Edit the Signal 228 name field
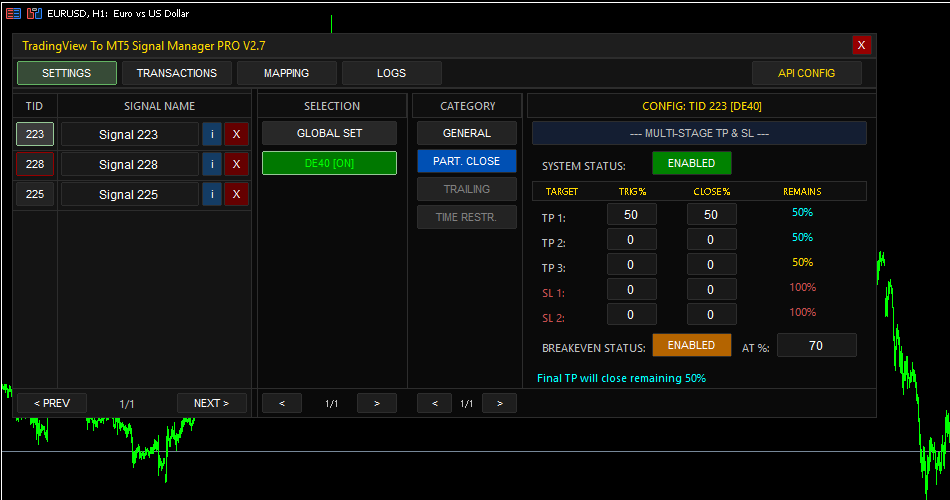950x500 pixels. click(129, 164)
